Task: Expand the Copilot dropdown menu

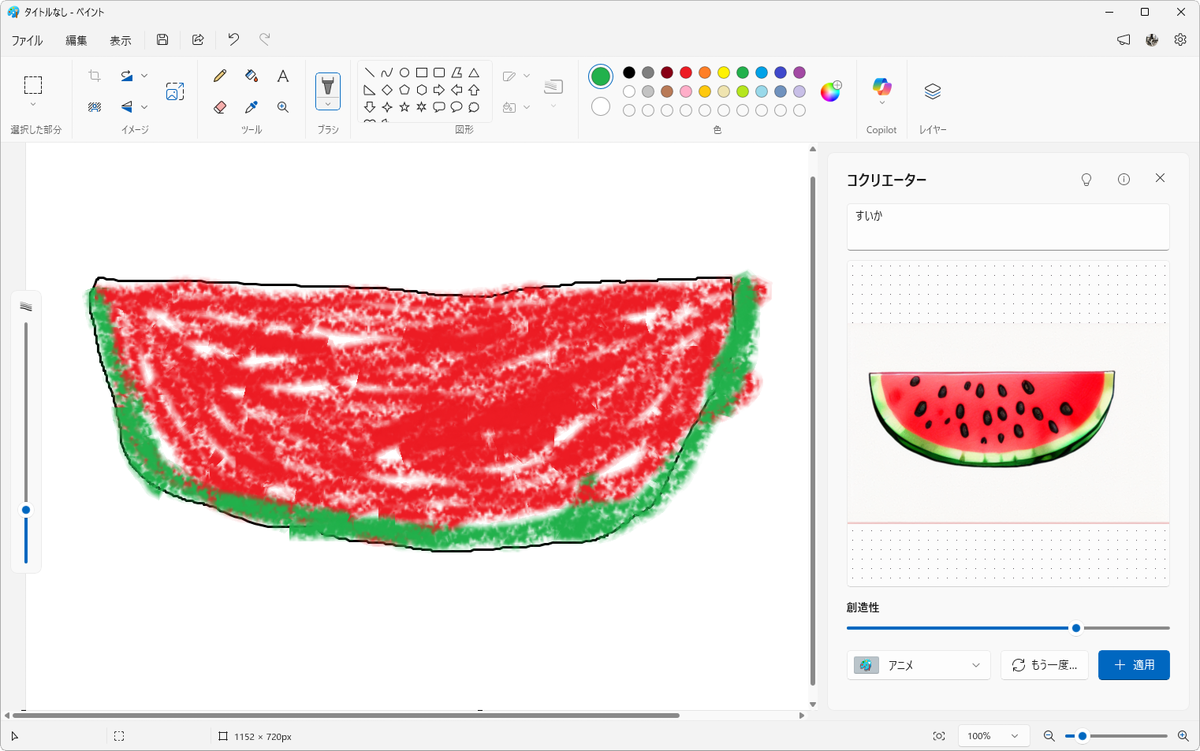Action: [881, 103]
